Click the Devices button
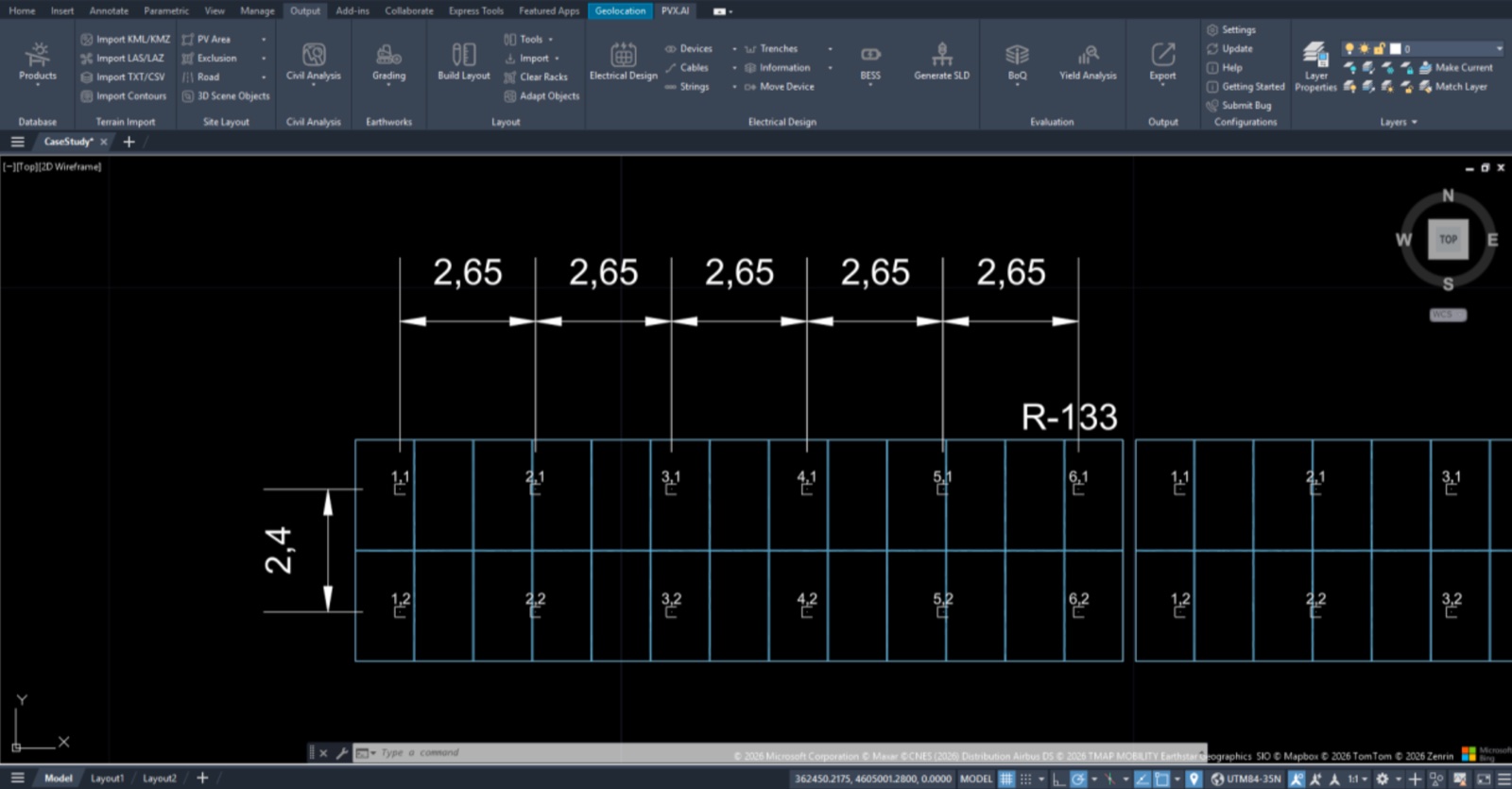This screenshot has width=1512, height=789. click(x=689, y=48)
